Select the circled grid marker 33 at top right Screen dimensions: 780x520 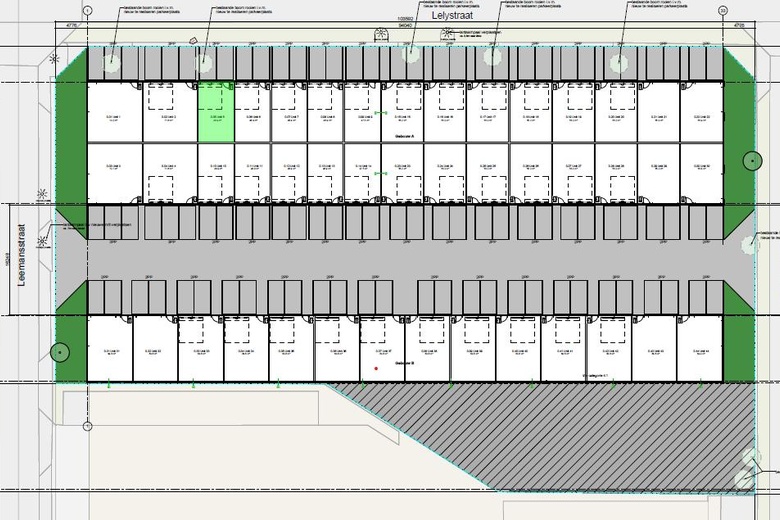click(723, 10)
